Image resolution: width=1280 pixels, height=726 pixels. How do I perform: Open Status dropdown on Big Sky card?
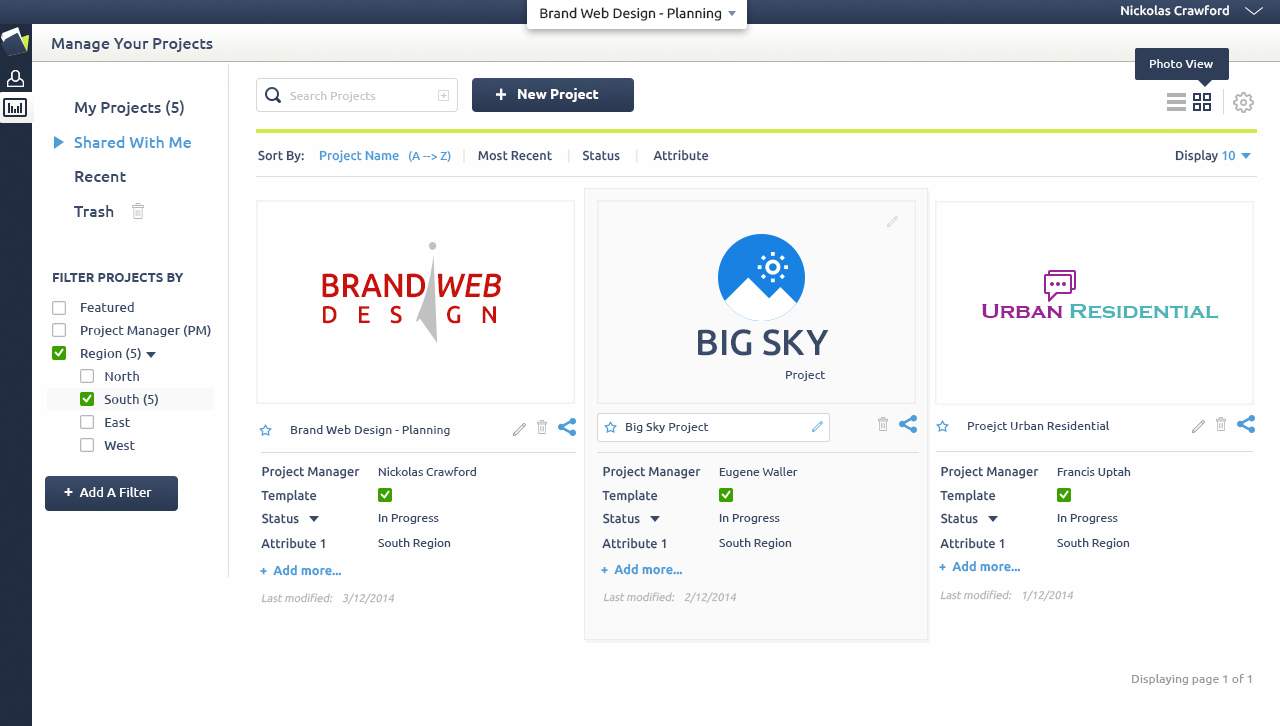655,519
